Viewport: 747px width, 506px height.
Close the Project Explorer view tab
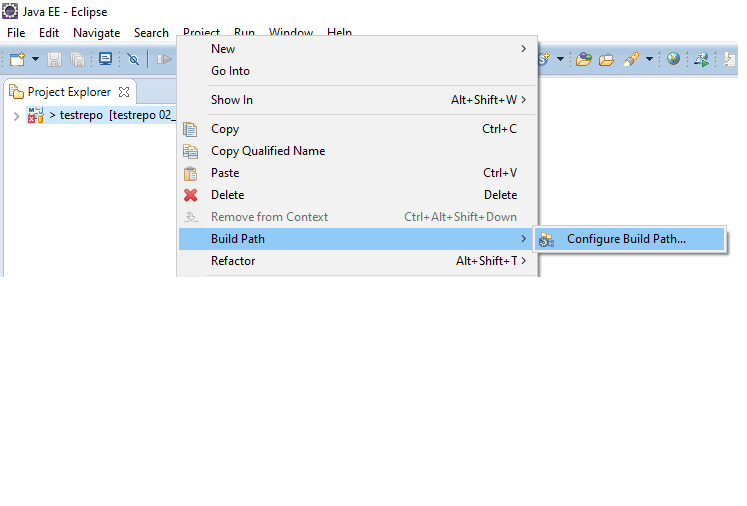coord(124,92)
